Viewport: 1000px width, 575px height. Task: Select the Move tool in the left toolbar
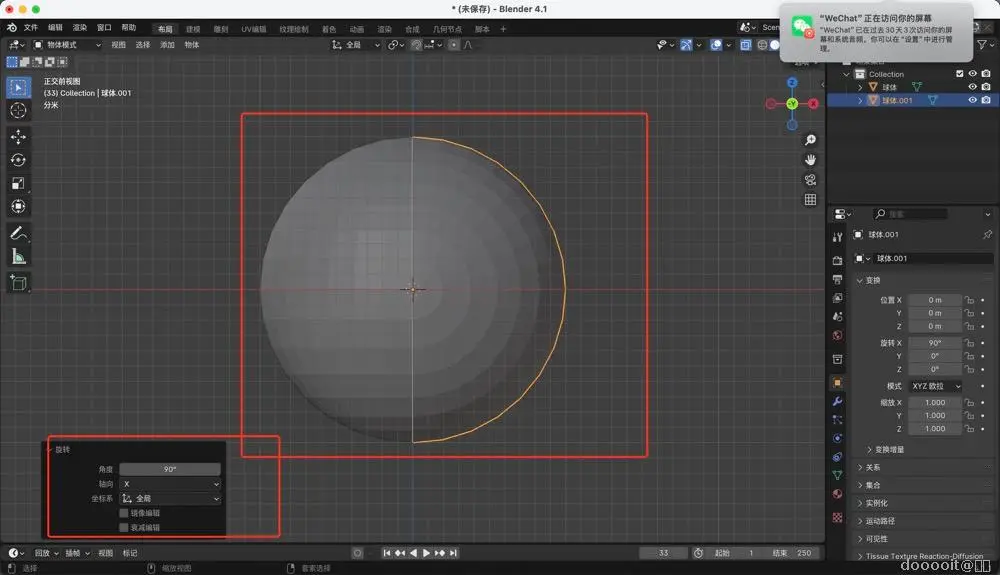click(x=18, y=136)
